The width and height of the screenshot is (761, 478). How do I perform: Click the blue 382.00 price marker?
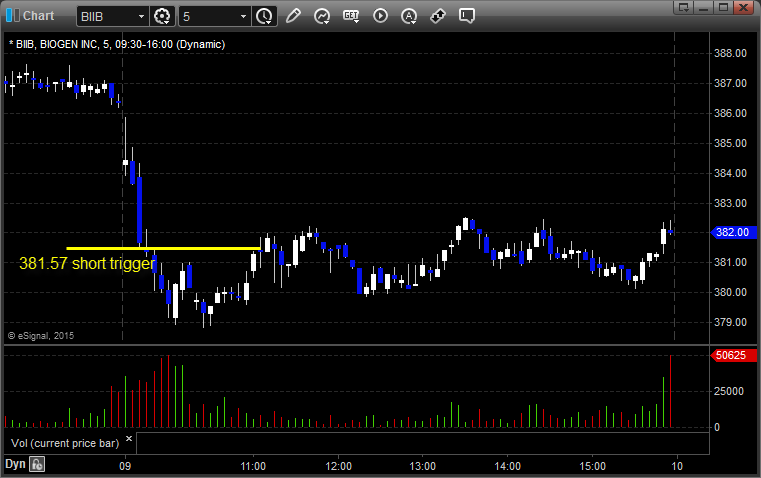coord(733,232)
